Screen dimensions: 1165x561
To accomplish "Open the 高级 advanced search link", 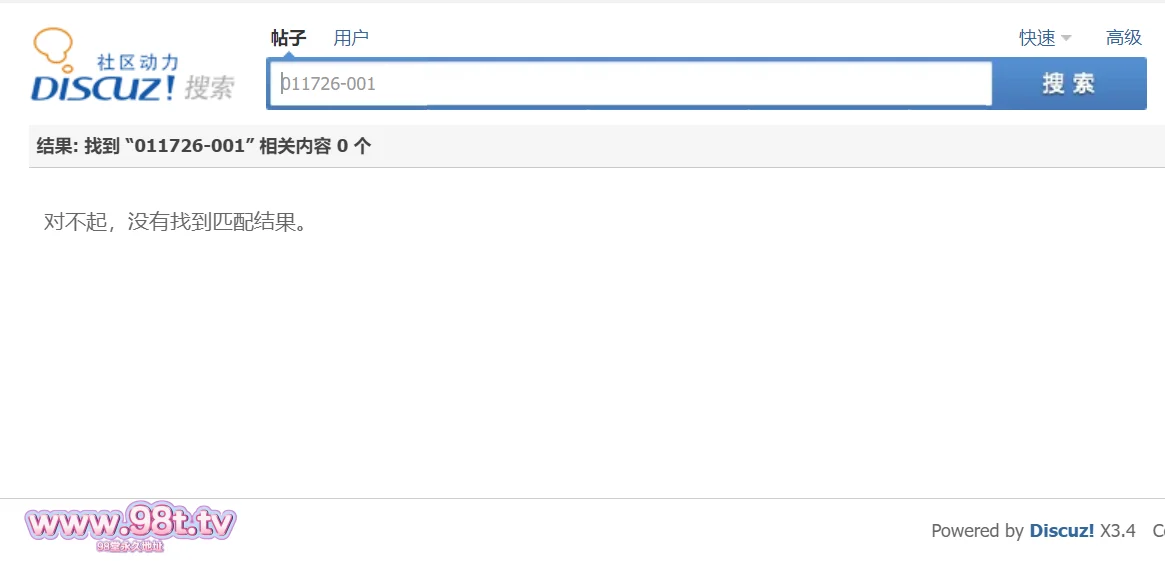I will click(1123, 38).
